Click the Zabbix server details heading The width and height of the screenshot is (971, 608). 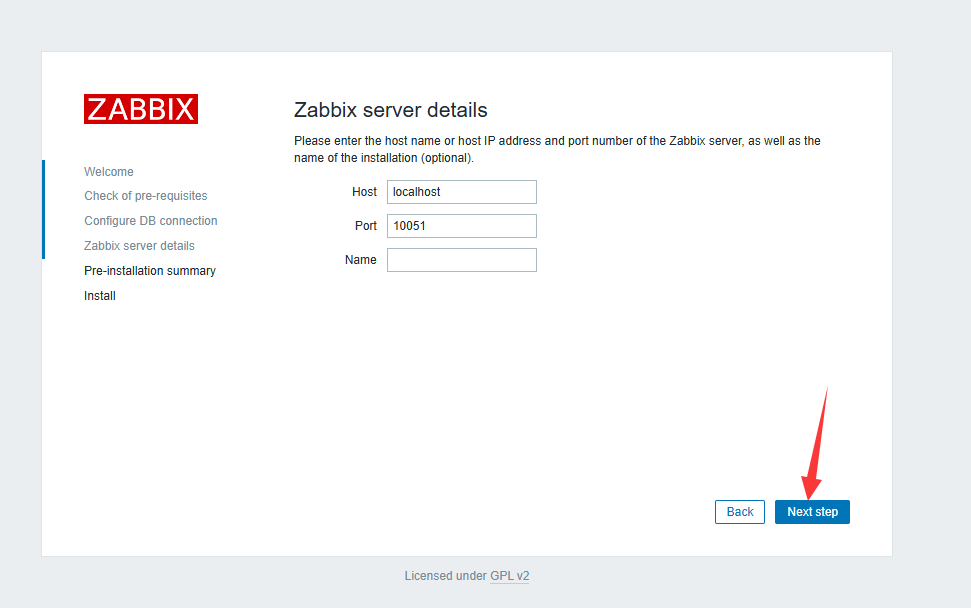(x=391, y=110)
